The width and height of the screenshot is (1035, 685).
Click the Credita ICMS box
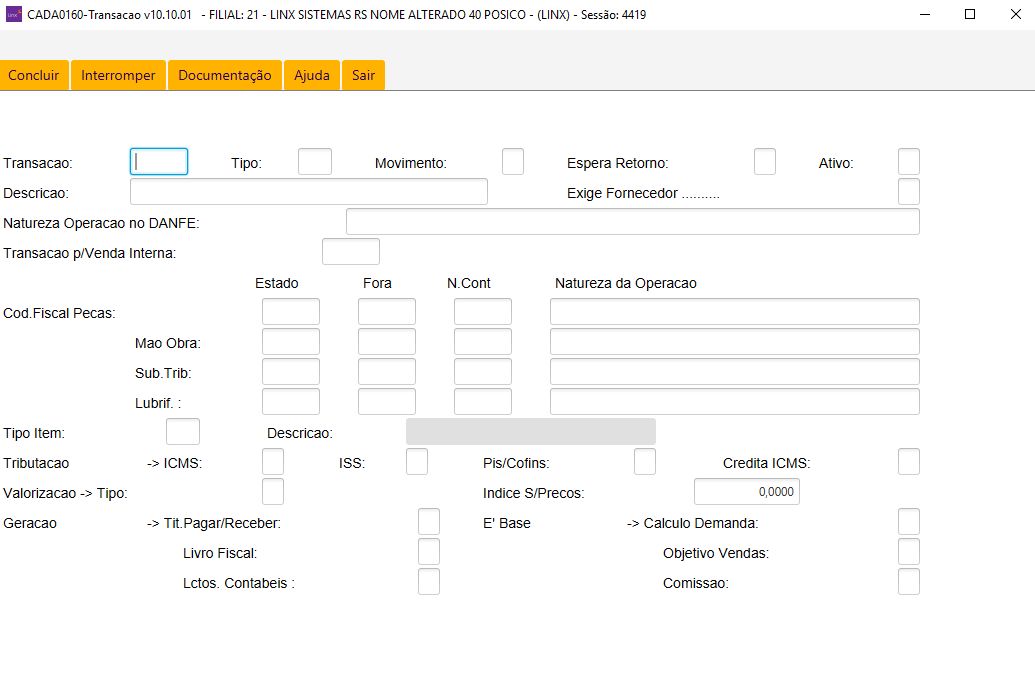pos(908,462)
